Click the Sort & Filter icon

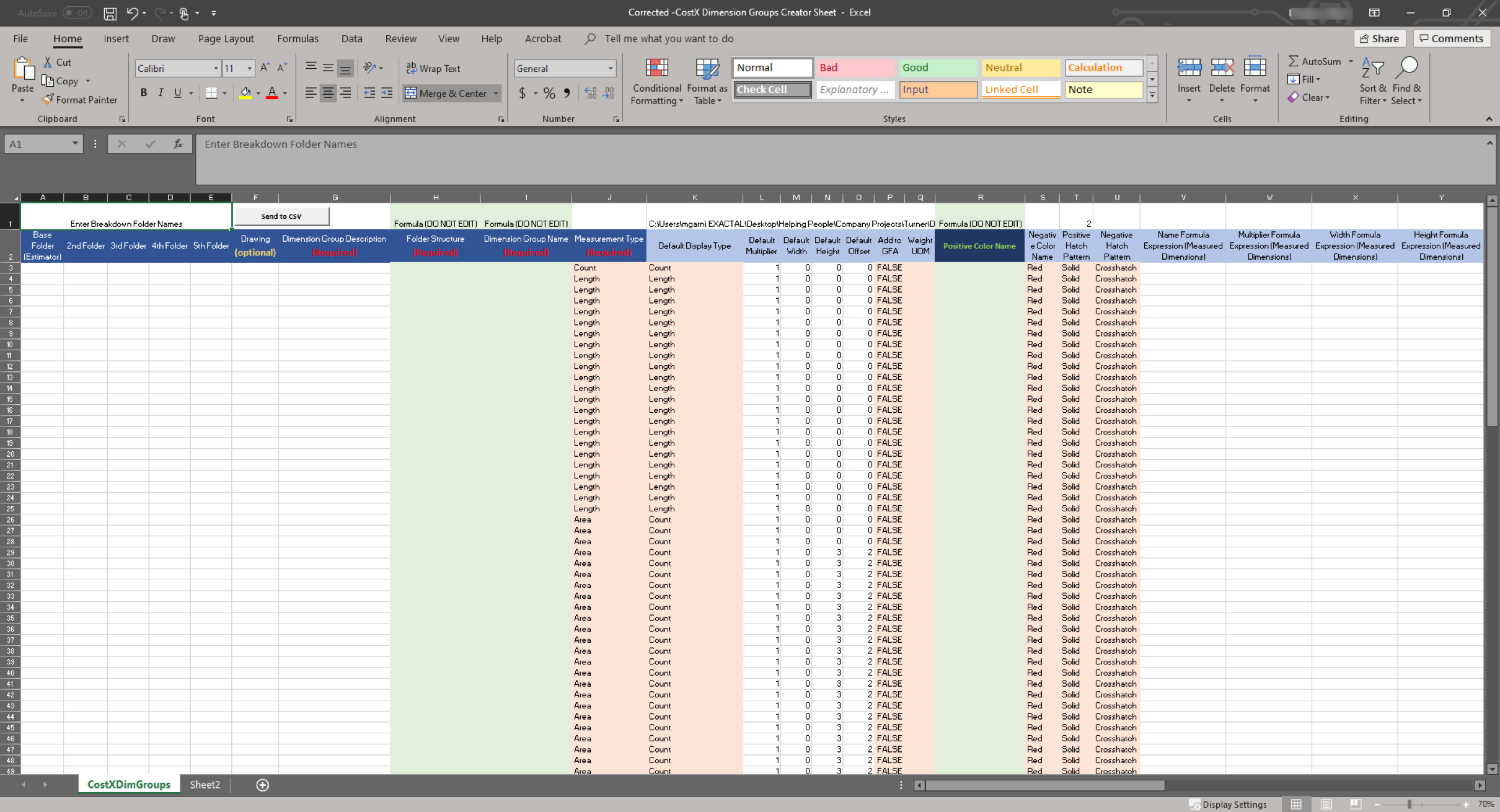pyautogui.click(x=1372, y=68)
